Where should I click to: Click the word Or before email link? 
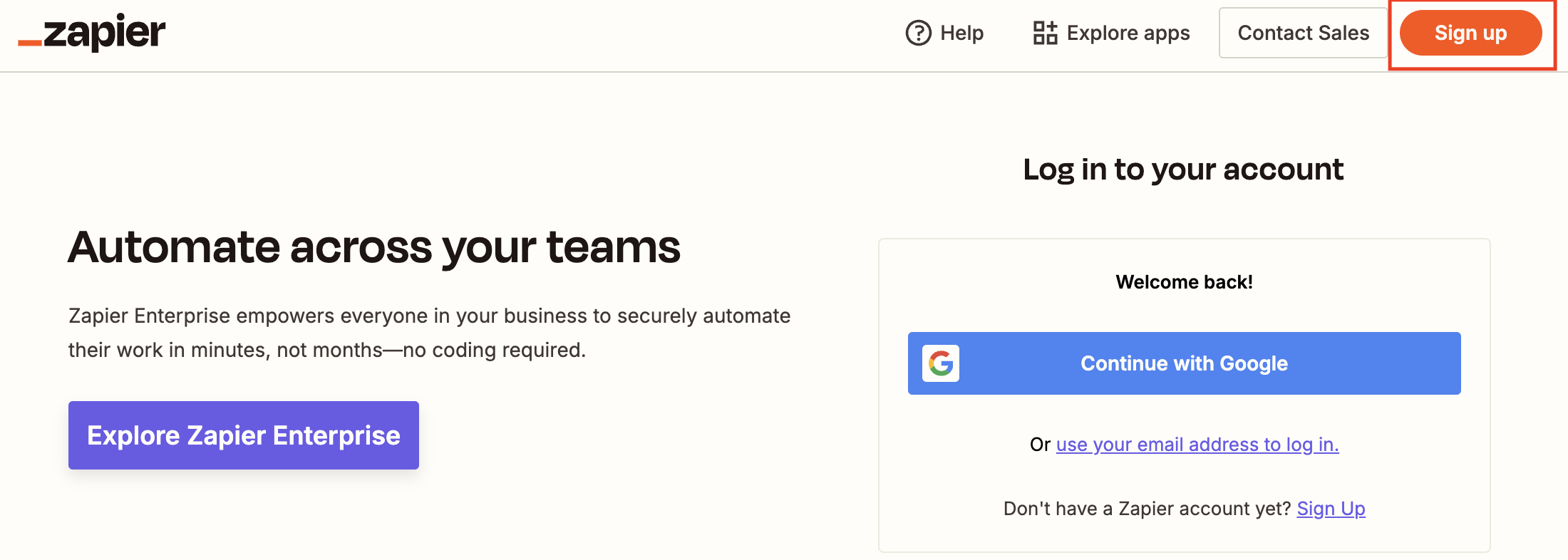click(1040, 445)
